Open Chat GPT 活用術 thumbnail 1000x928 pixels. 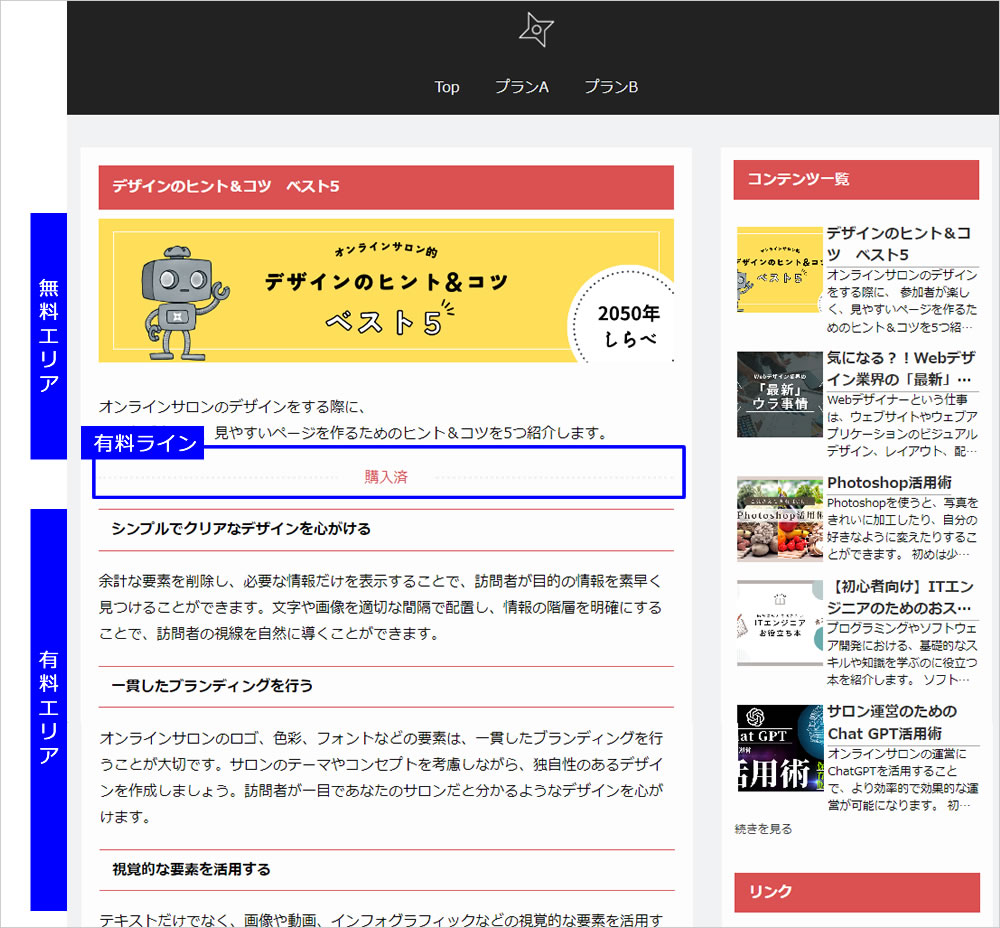pyautogui.click(x=779, y=748)
